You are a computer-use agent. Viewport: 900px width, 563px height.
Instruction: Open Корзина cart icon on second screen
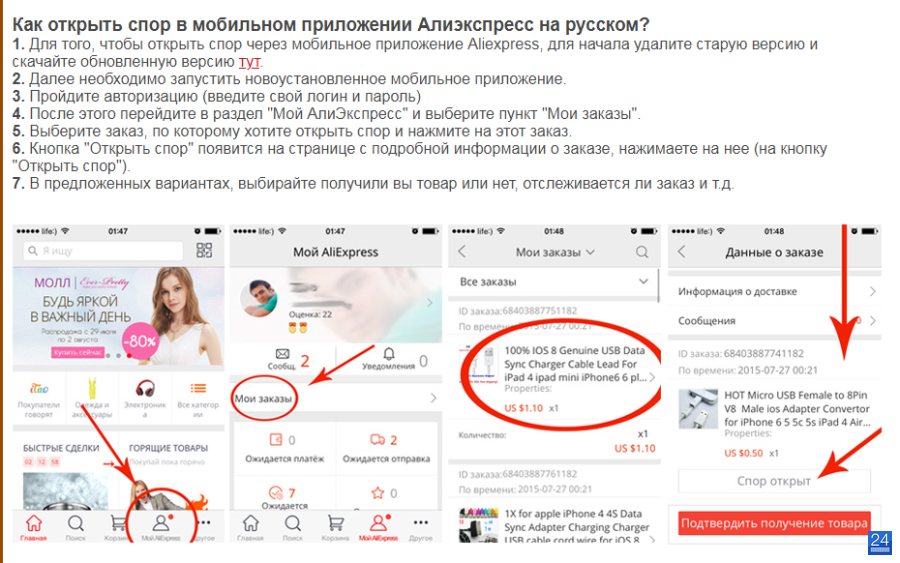(x=335, y=528)
